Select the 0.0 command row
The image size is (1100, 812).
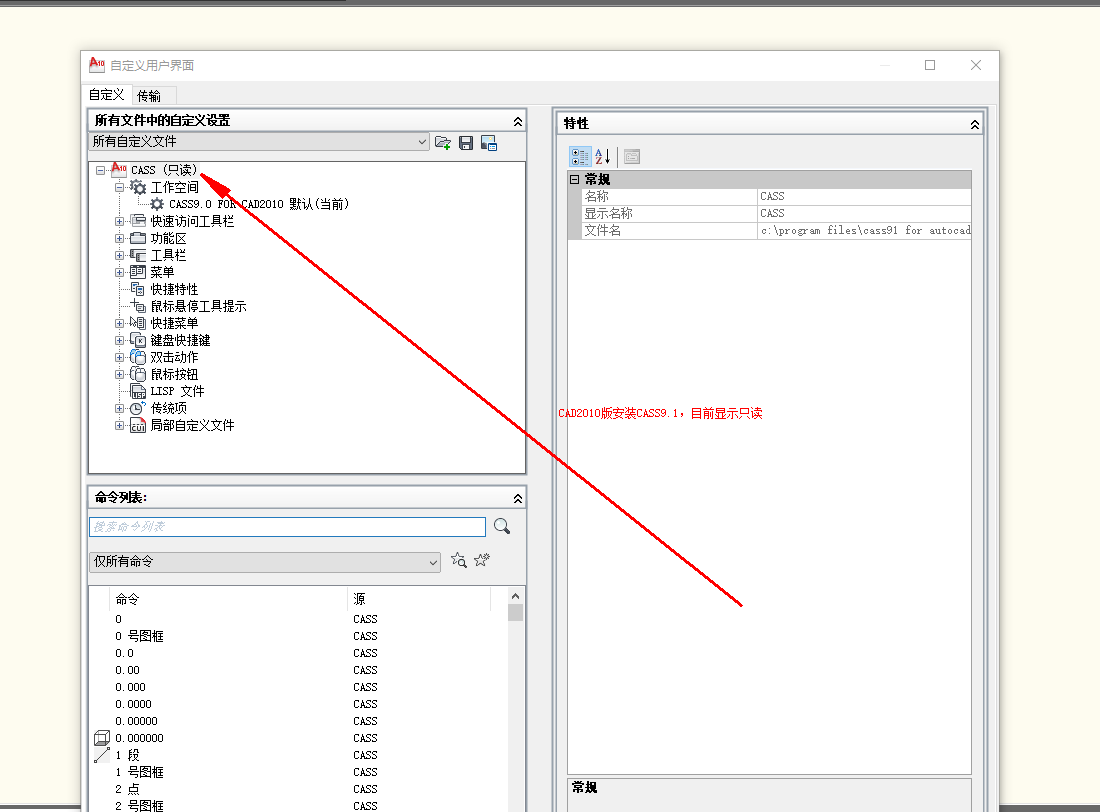124,653
